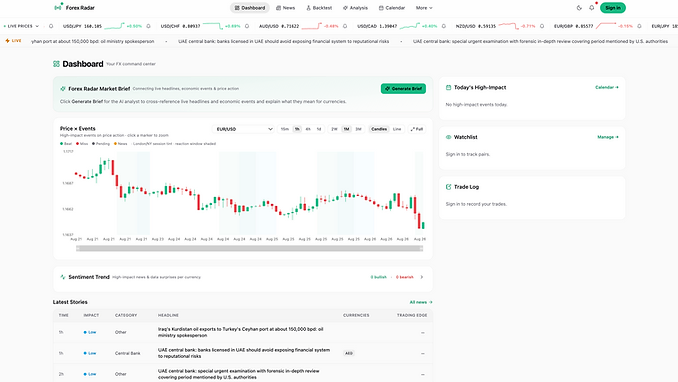Click the Dashboard heading grid icon
The width and height of the screenshot is (678, 382).
click(x=56, y=64)
